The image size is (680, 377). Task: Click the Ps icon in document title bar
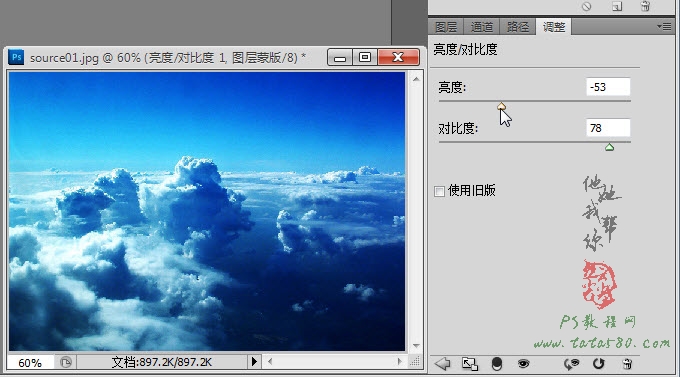click(x=16, y=57)
